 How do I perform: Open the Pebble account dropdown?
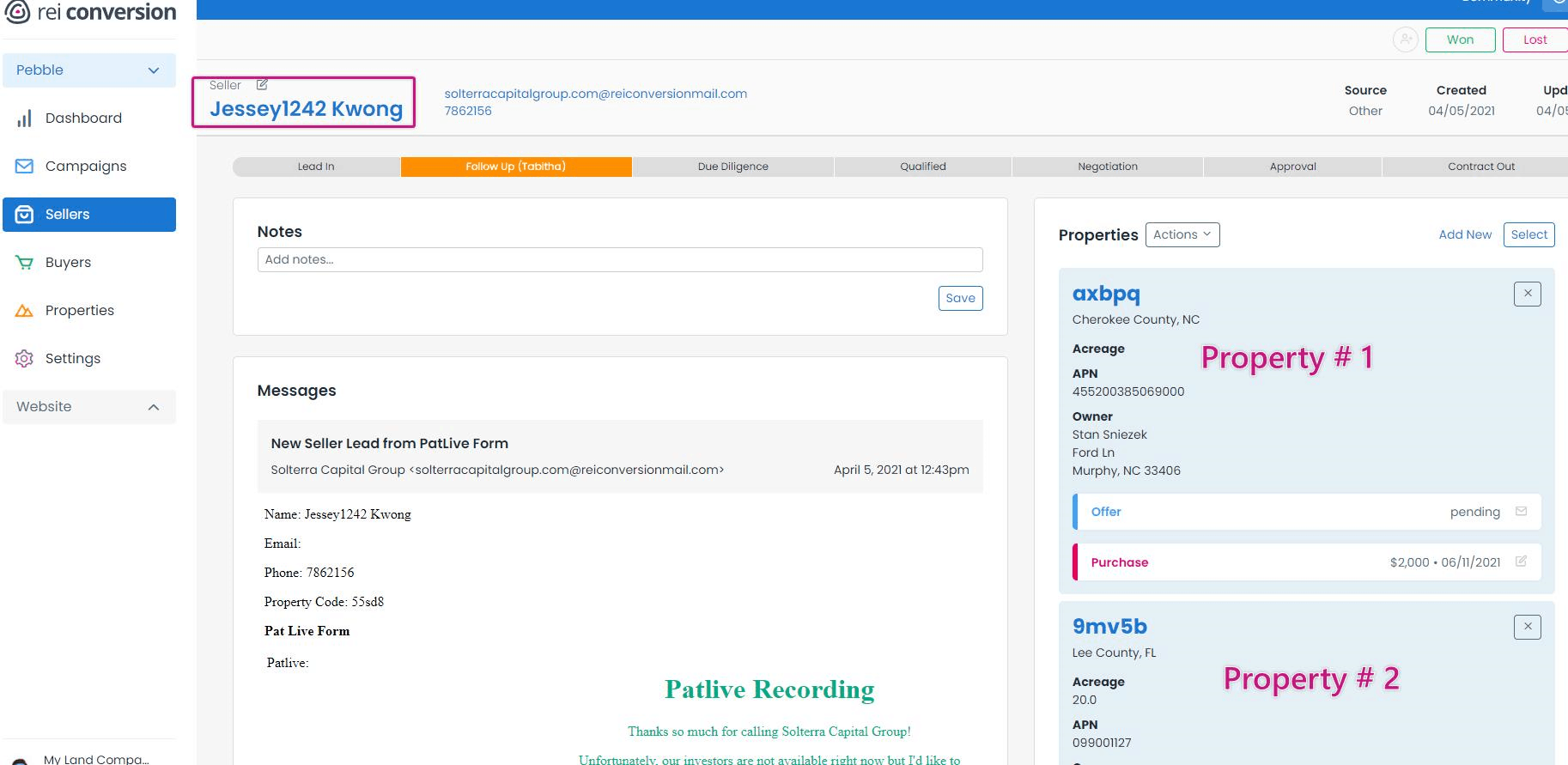pos(89,70)
